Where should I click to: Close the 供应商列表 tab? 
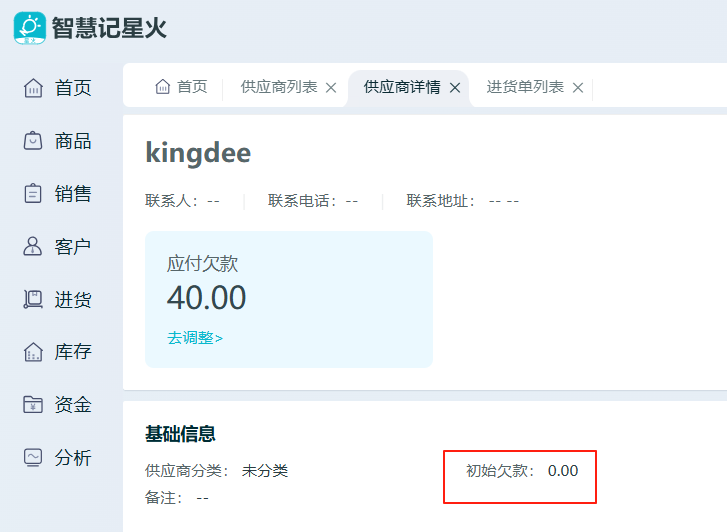tap(331, 88)
